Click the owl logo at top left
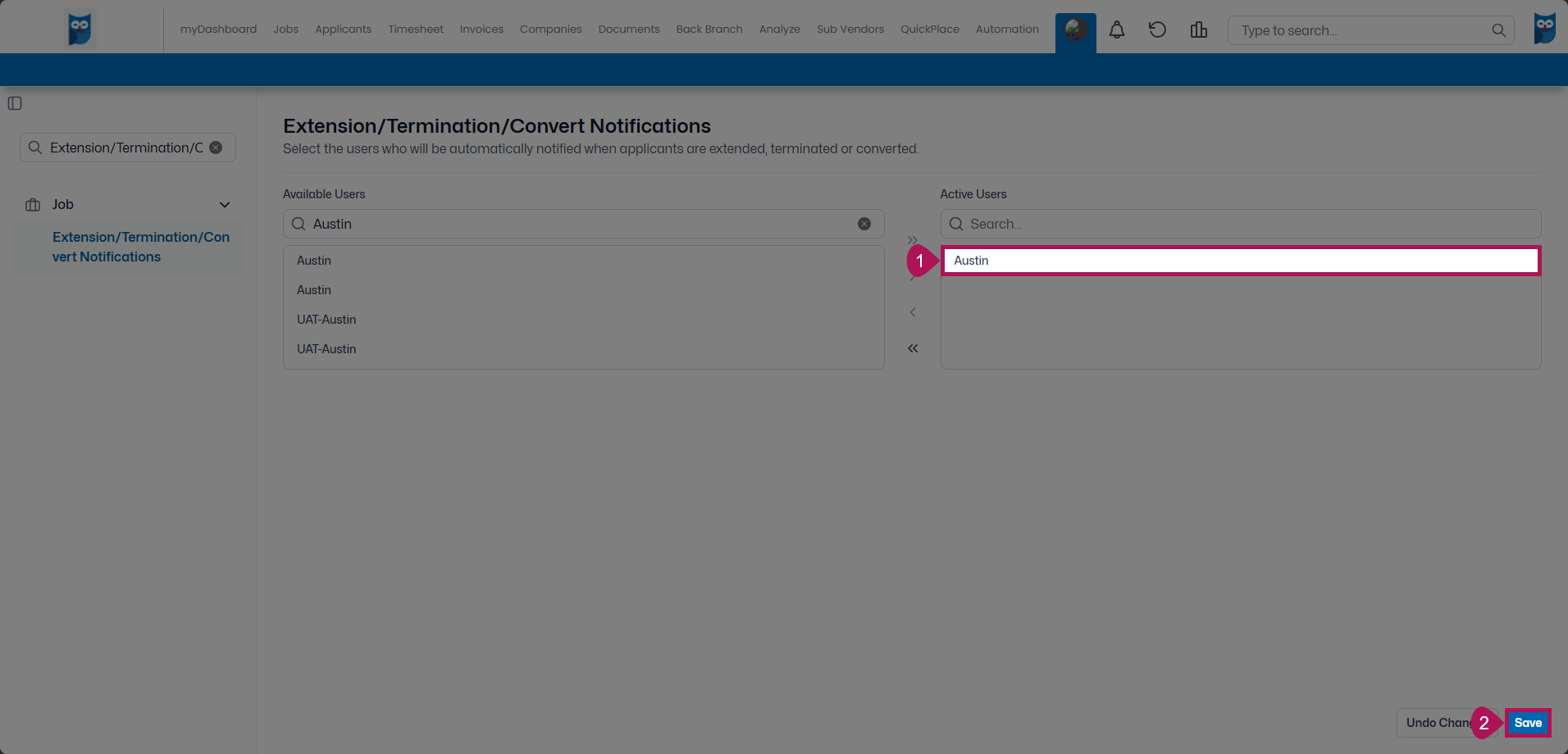1568x754 pixels. click(80, 28)
